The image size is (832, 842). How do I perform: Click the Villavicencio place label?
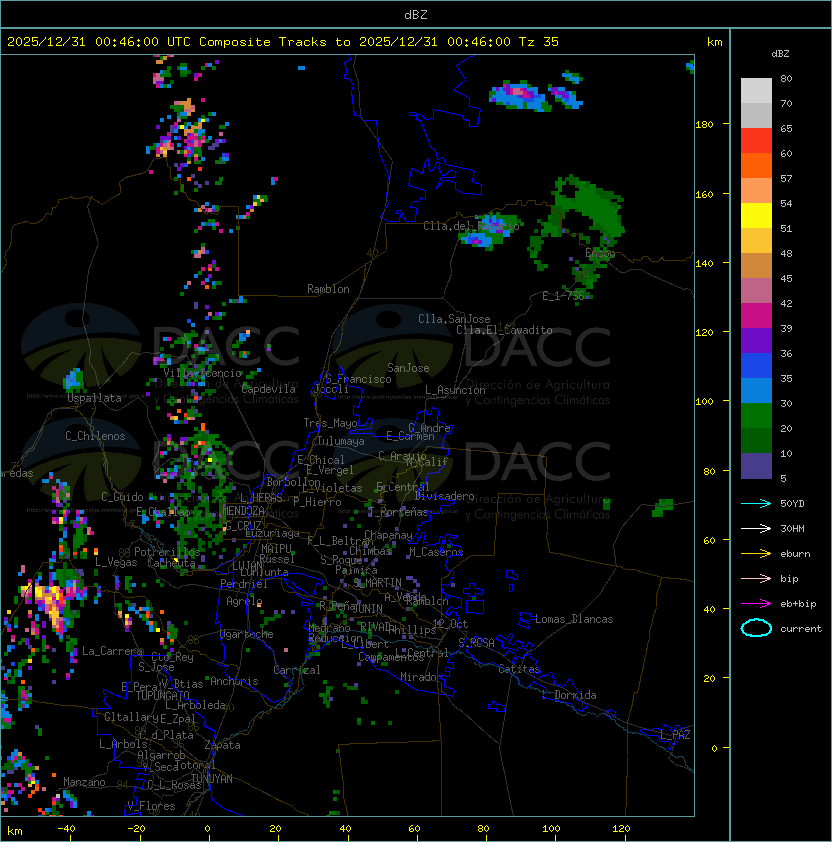pos(202,373)
